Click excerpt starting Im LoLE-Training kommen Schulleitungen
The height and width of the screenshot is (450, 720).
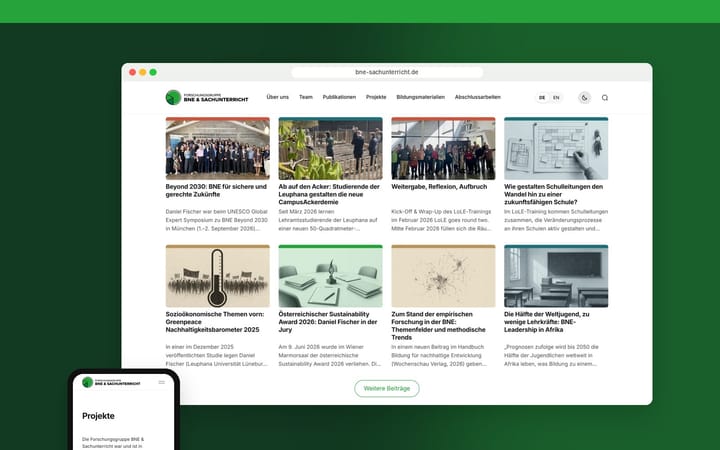pyautogui.click(x=556, y=220)
